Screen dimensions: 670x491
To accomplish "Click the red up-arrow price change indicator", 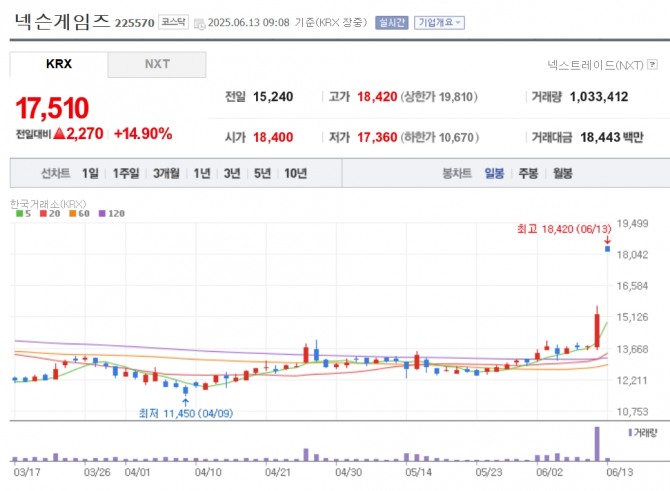I will tap(60, 134).
